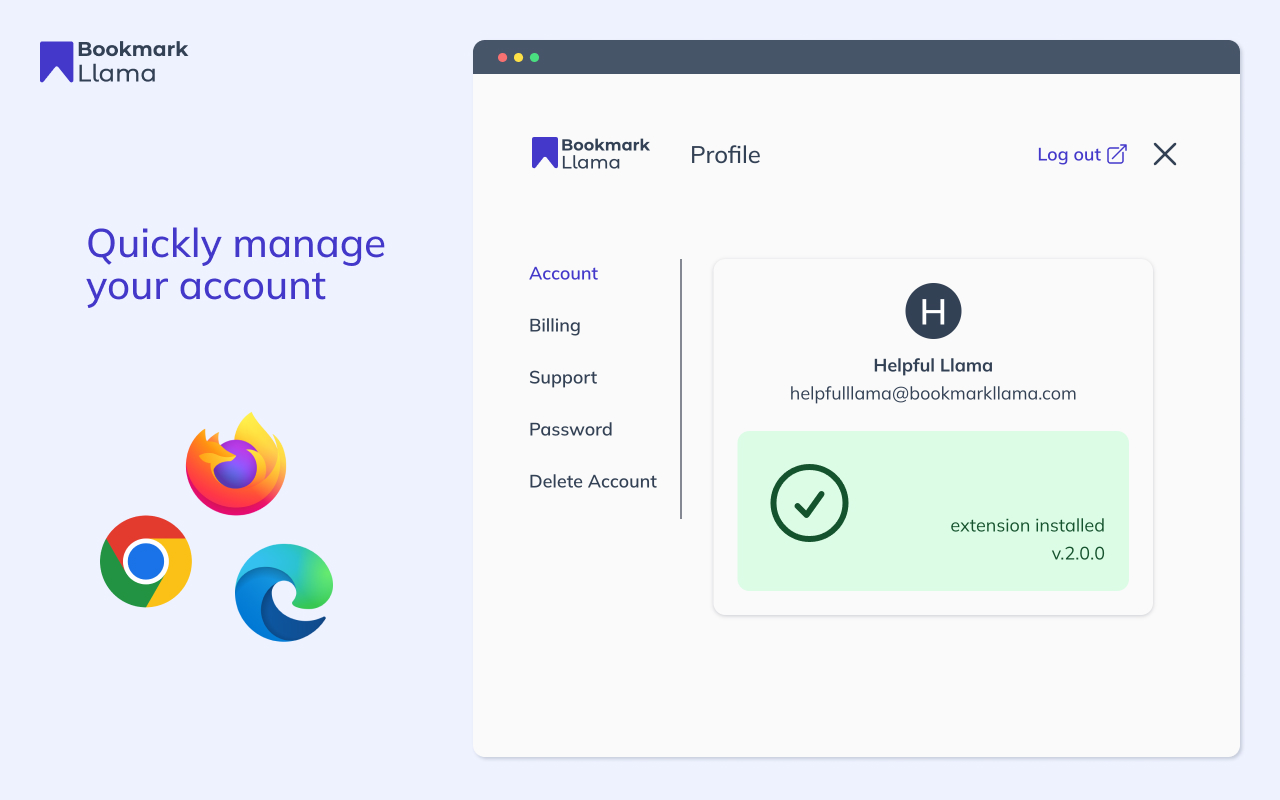Open the Account section
The height and width of the screenshot is (800, 1280).
[x=563, y=273]
